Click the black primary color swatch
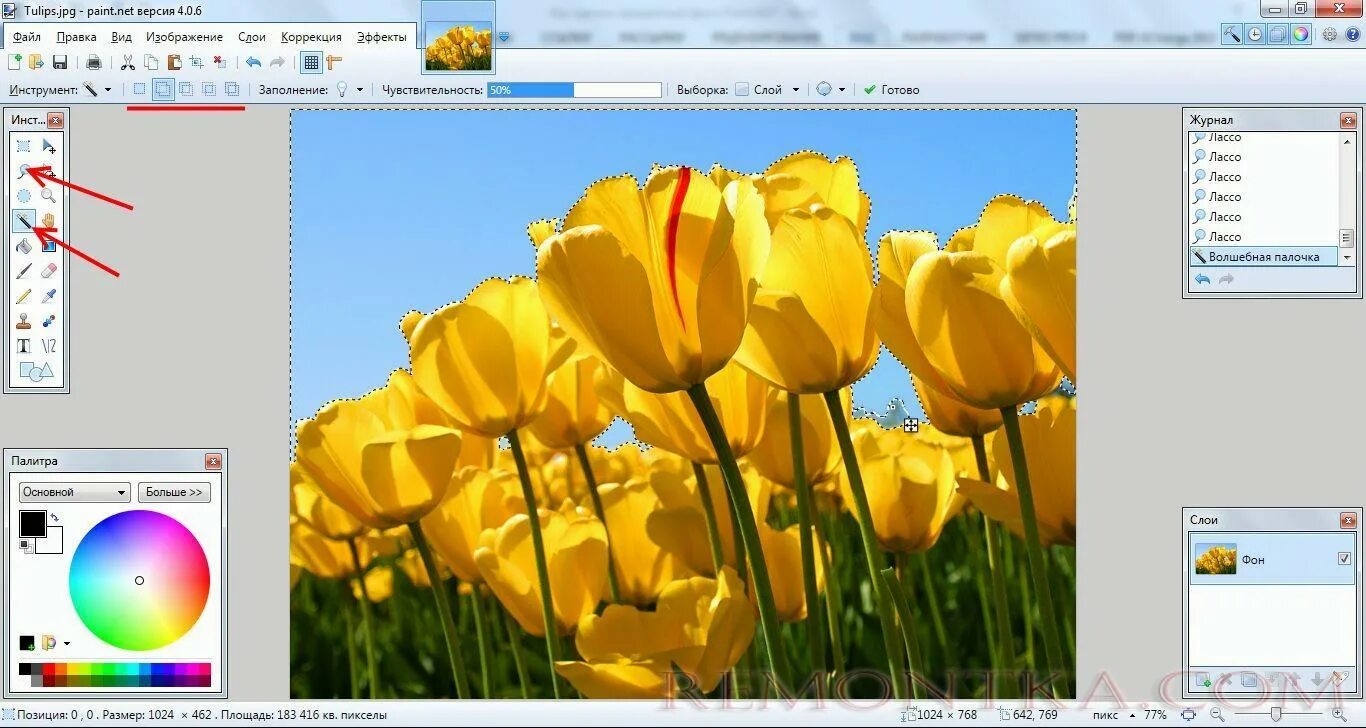The image size is (1366, 728). [32, 523]
